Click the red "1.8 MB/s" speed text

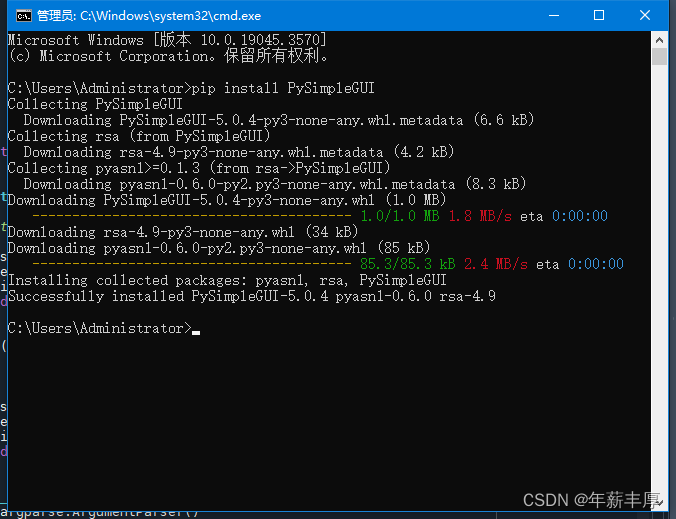(x=480, y=216)
